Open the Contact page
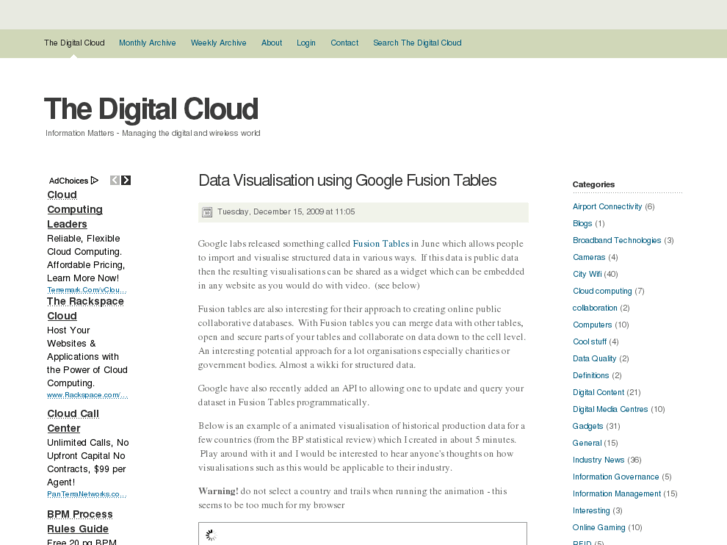The height and width of the screenshot is (545, 727). point(344,43)
